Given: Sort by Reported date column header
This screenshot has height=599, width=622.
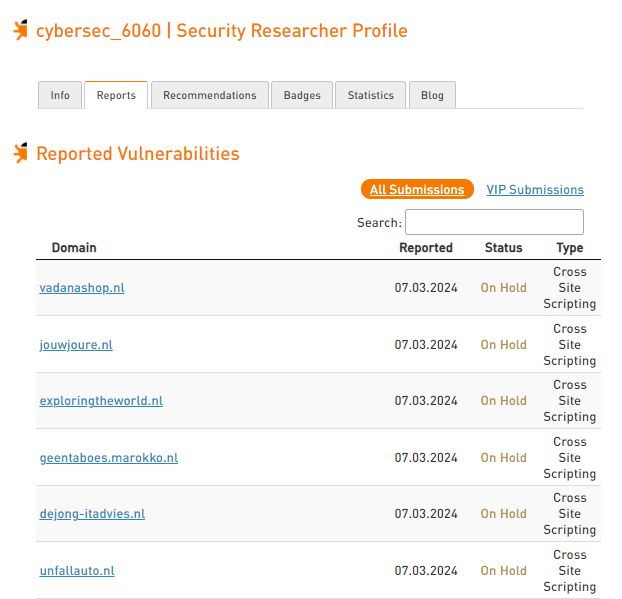Looking at the screenshot, I should click(x=426, y=248).
